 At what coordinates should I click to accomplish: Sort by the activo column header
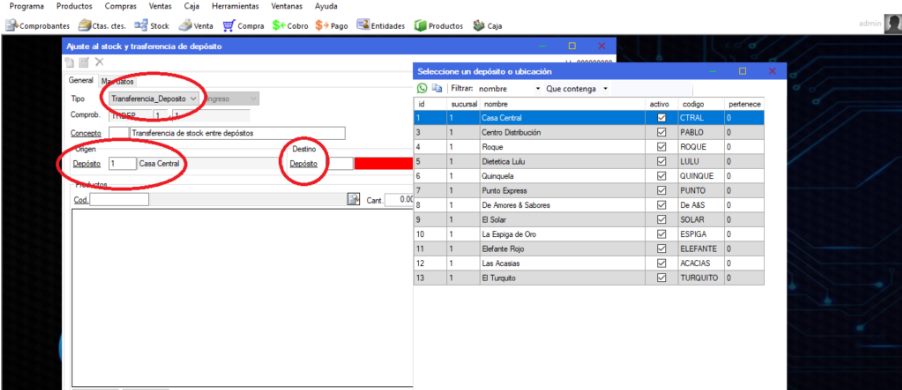662,104
